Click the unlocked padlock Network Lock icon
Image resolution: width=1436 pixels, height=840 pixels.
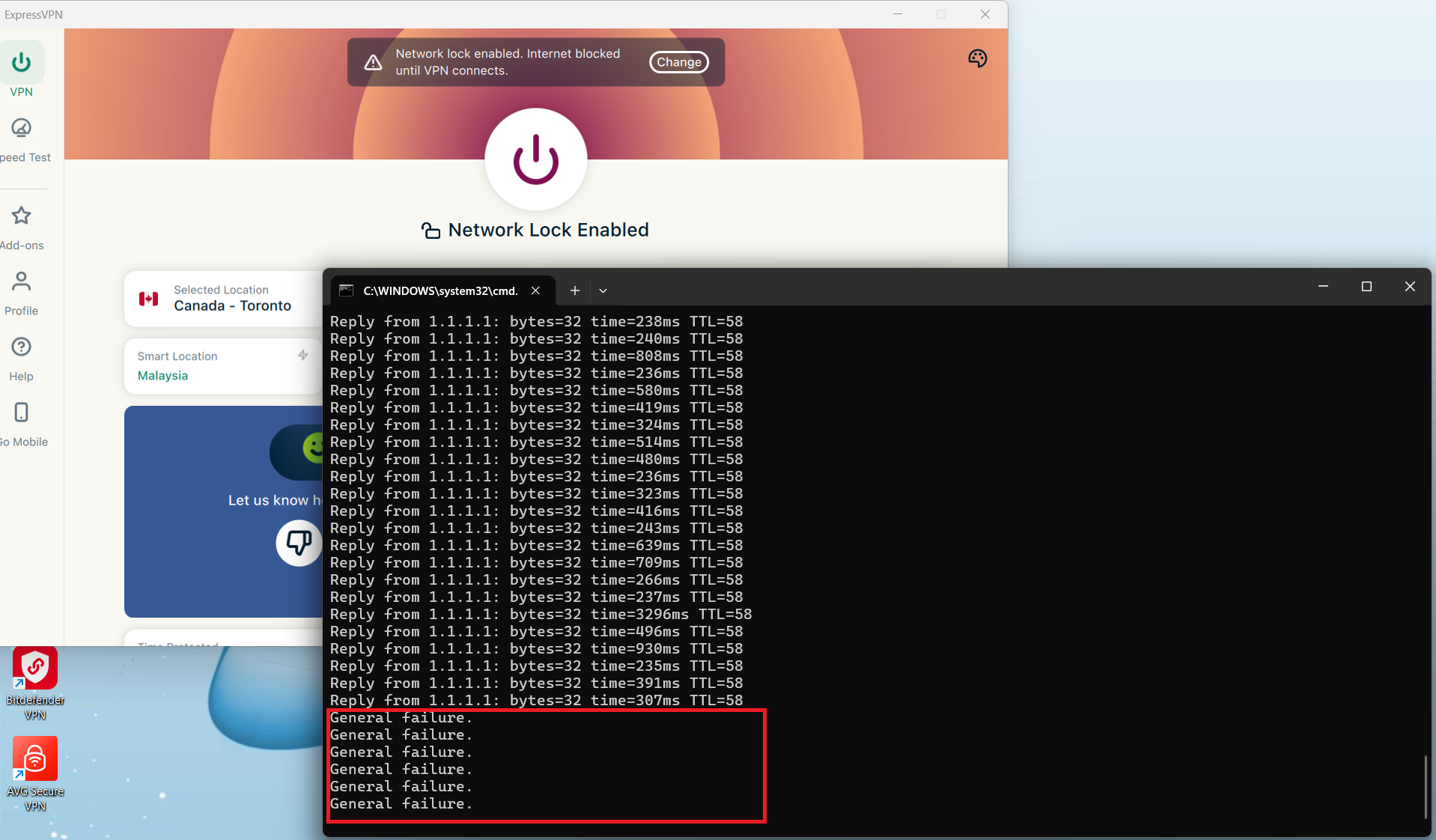(431, 231)
